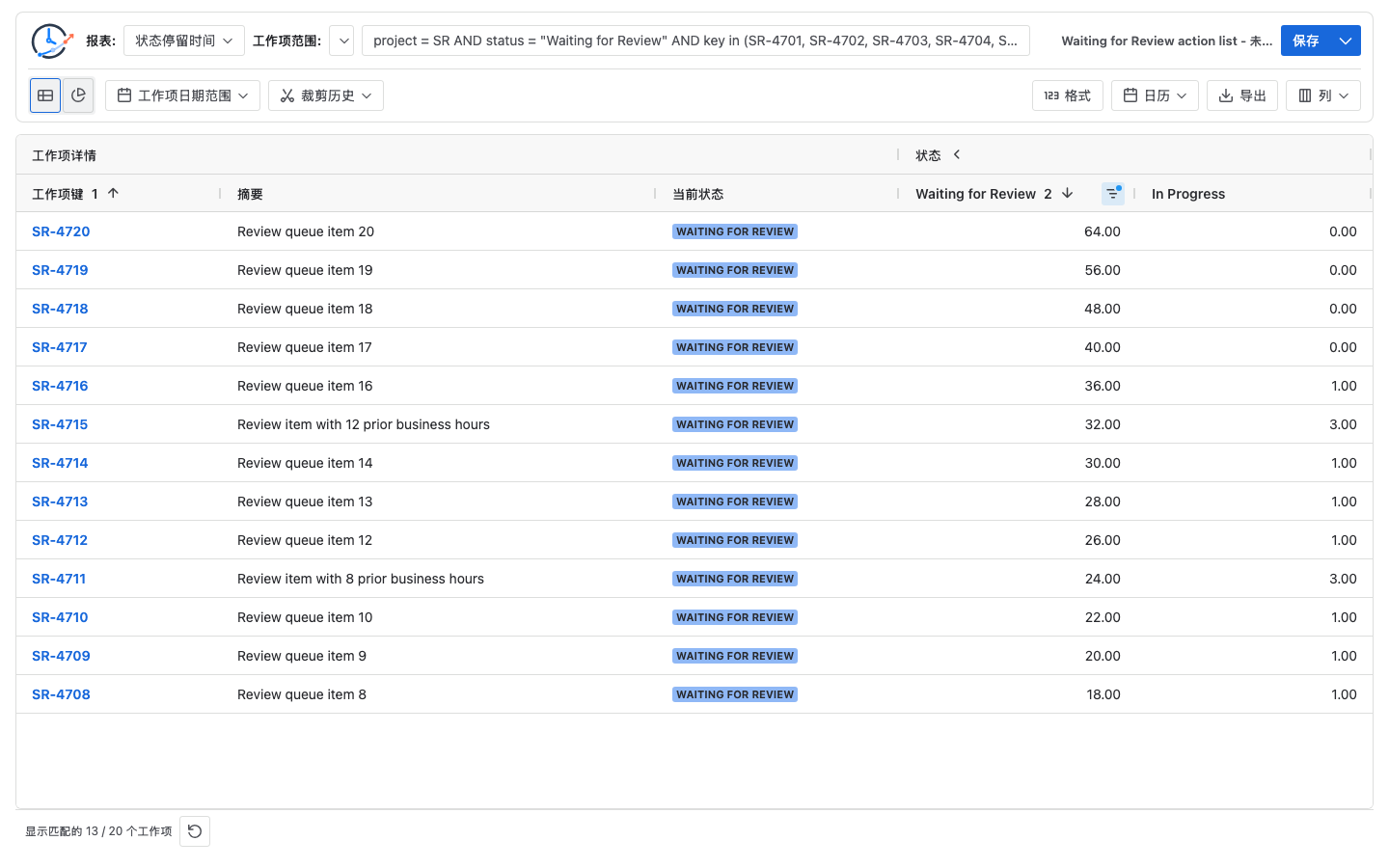The width and height of the screenshot is (1389, 868).
Task: Open issue SR-4713
Action: pos(60,502)
